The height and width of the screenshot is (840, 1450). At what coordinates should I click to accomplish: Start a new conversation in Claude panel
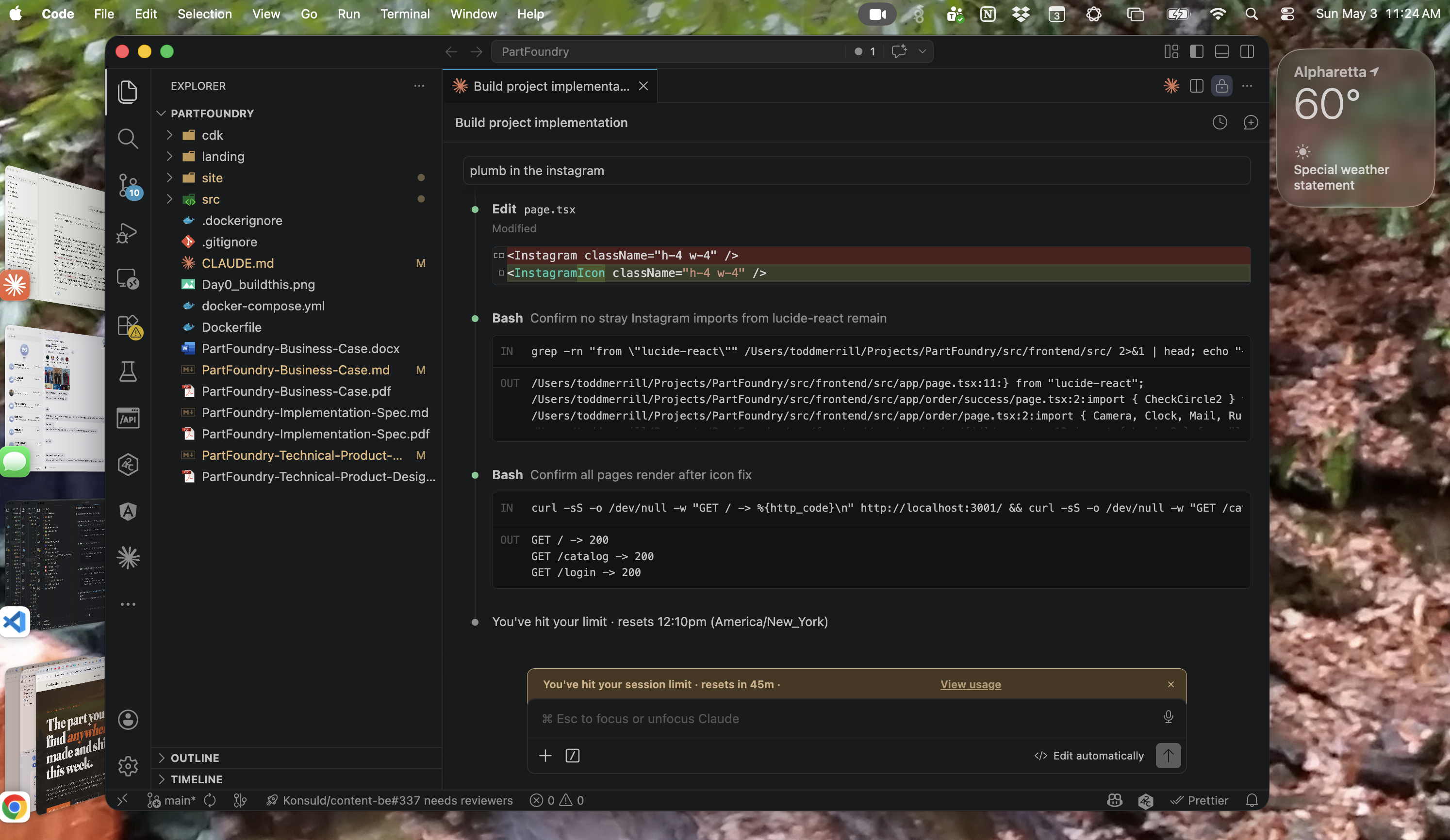click(x=1251, y=123)
